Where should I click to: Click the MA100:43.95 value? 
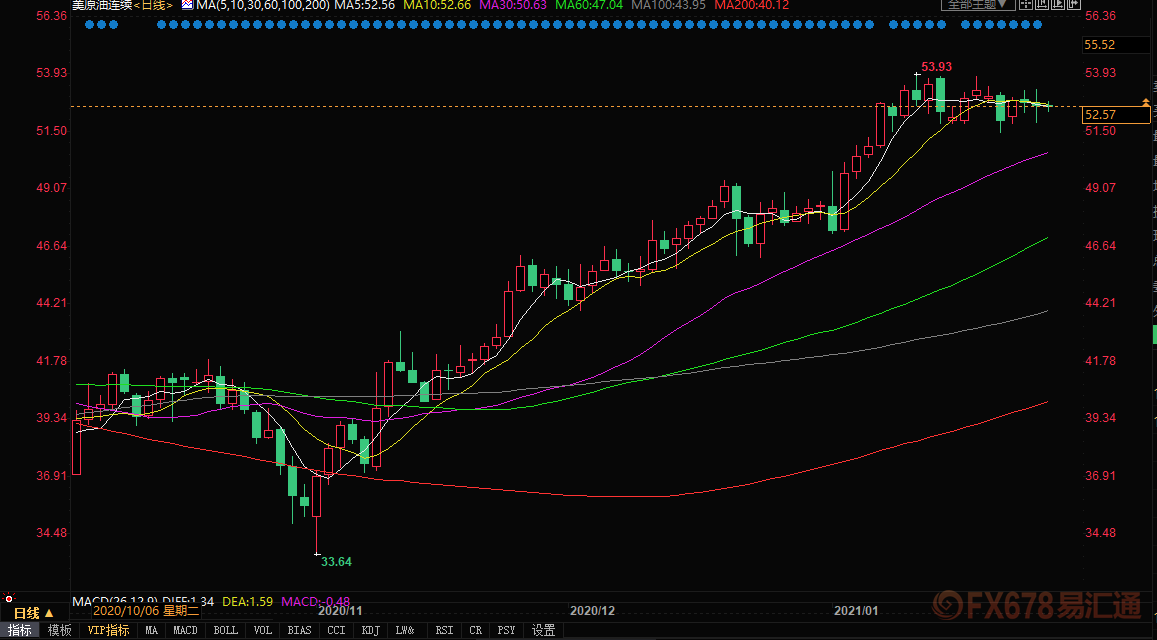click(669, 4)
